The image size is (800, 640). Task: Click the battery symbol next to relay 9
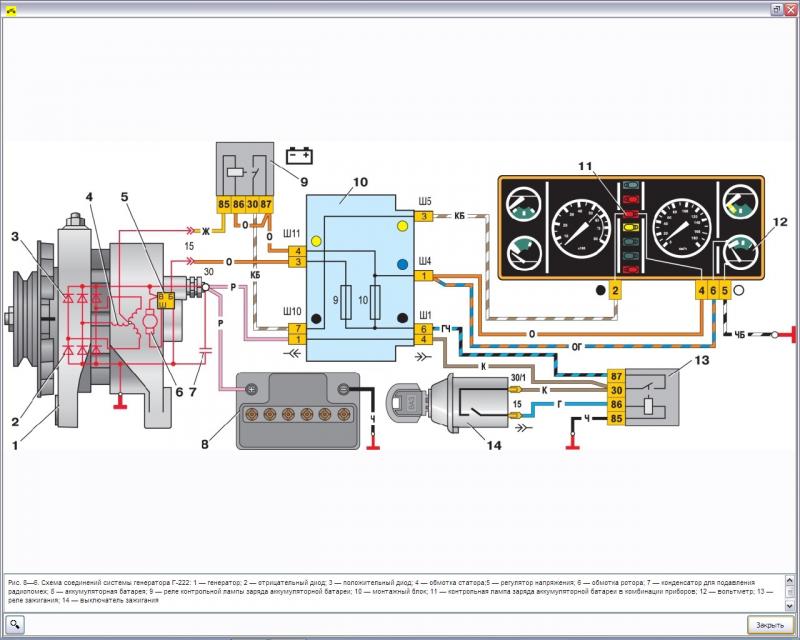(299, 155)
